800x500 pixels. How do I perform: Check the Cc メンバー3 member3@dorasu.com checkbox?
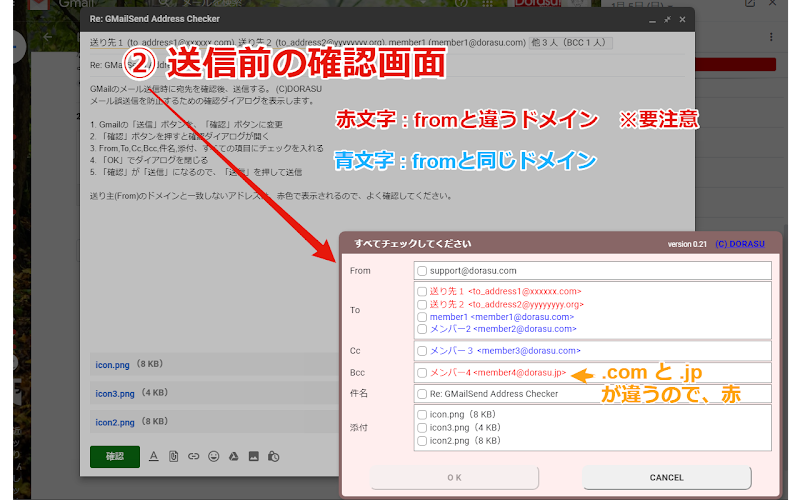coord(422,351)
